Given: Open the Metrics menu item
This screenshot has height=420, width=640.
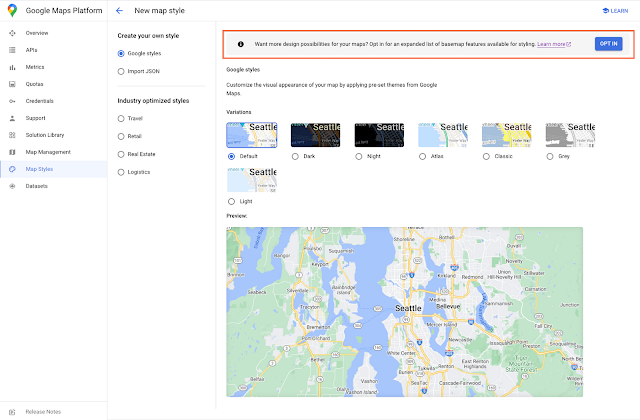Looking at the screenshot, I should [x=53, y=67].
